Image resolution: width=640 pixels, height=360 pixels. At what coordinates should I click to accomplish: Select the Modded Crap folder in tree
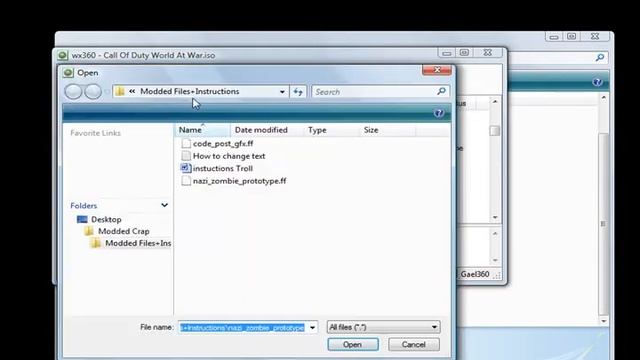click(124, 231)
